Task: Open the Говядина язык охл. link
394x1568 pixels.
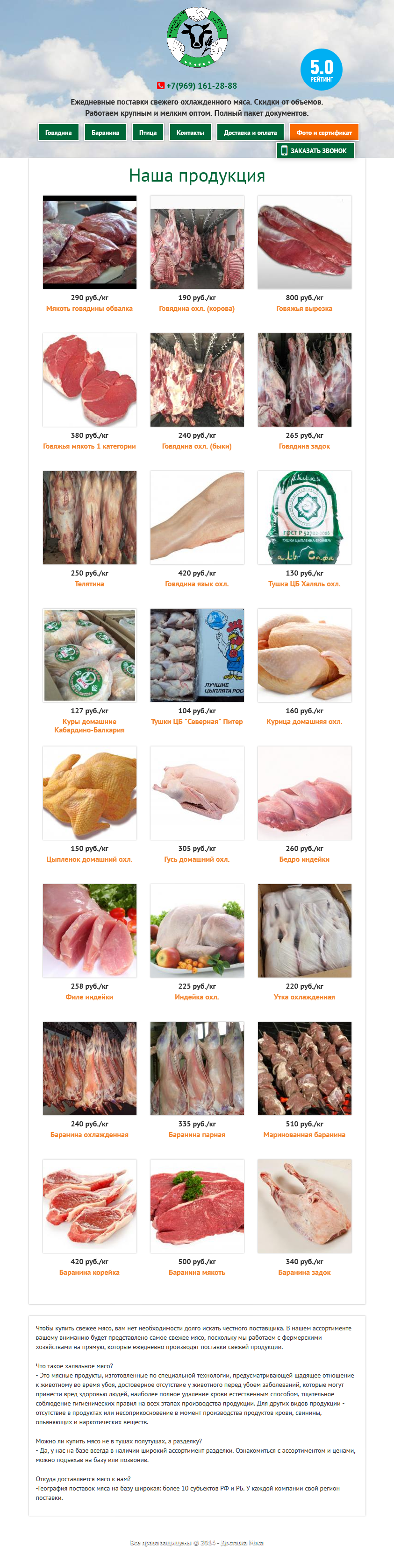Action: coord(197,584)
